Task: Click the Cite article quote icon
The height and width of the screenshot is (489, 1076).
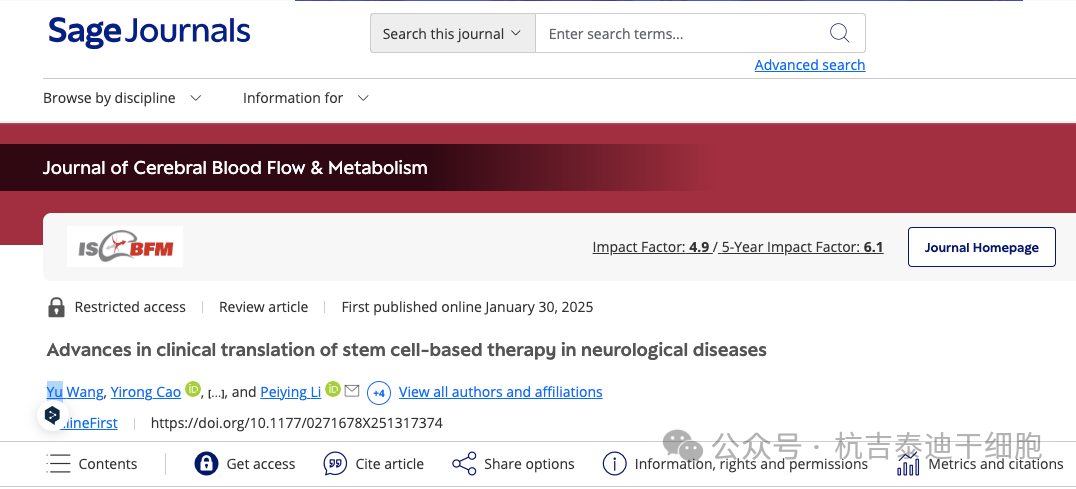Action: coord(335,464)
